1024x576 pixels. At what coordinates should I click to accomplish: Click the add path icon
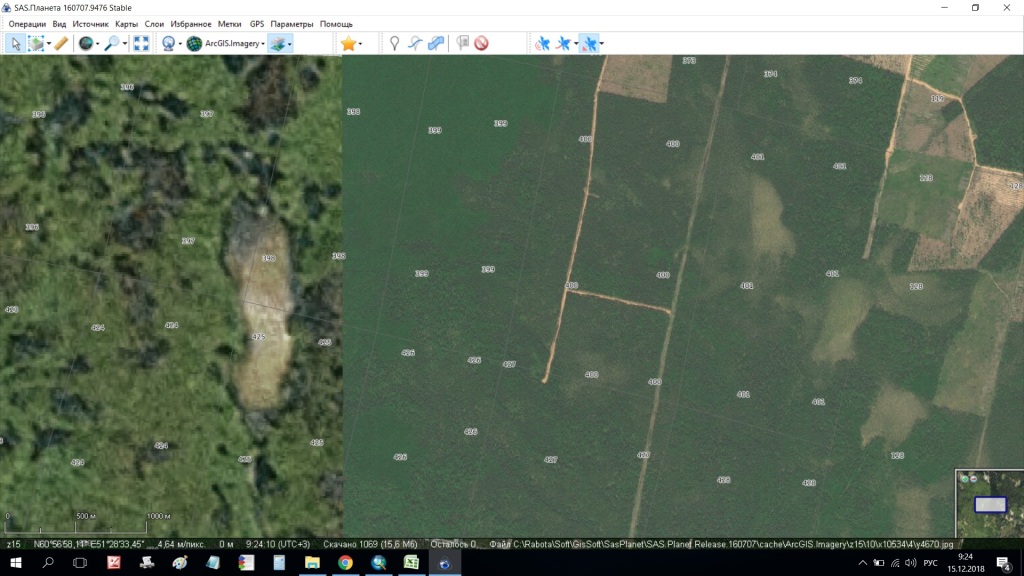[x=415, y=43]
